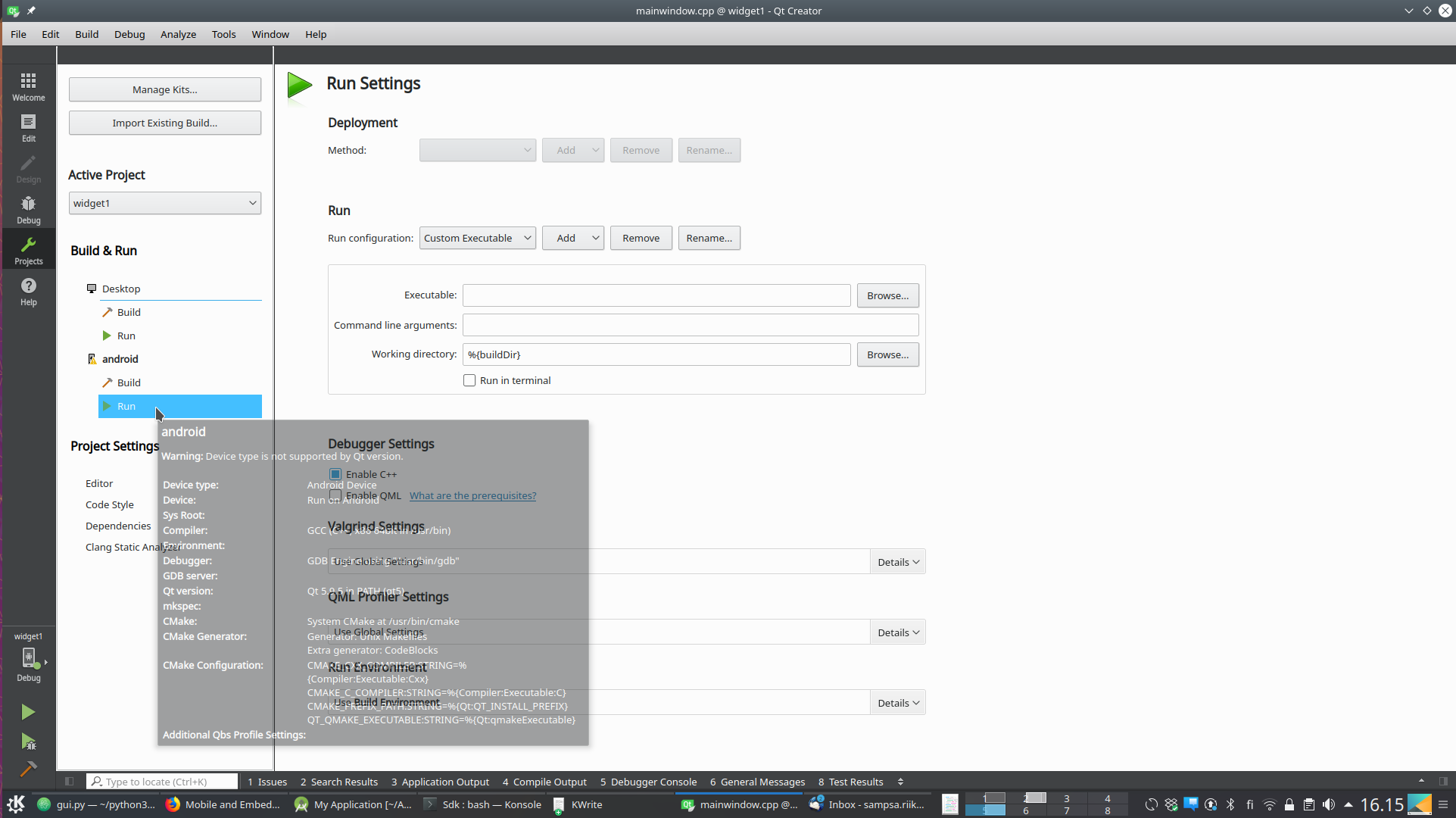This screenshot has height=818, width=1456.
Task: Open the Deployment Method dropdown
Action: pos(478,150)
